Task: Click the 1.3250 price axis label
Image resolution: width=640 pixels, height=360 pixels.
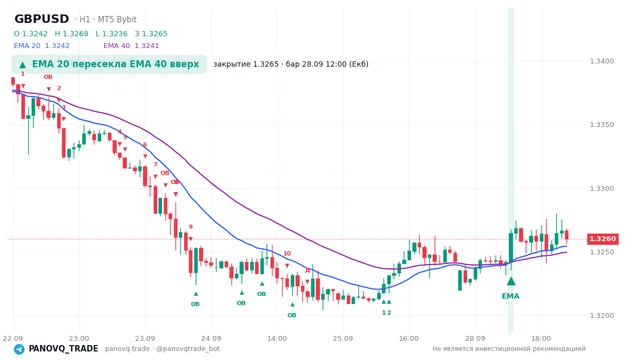Action: coord(602,252)
